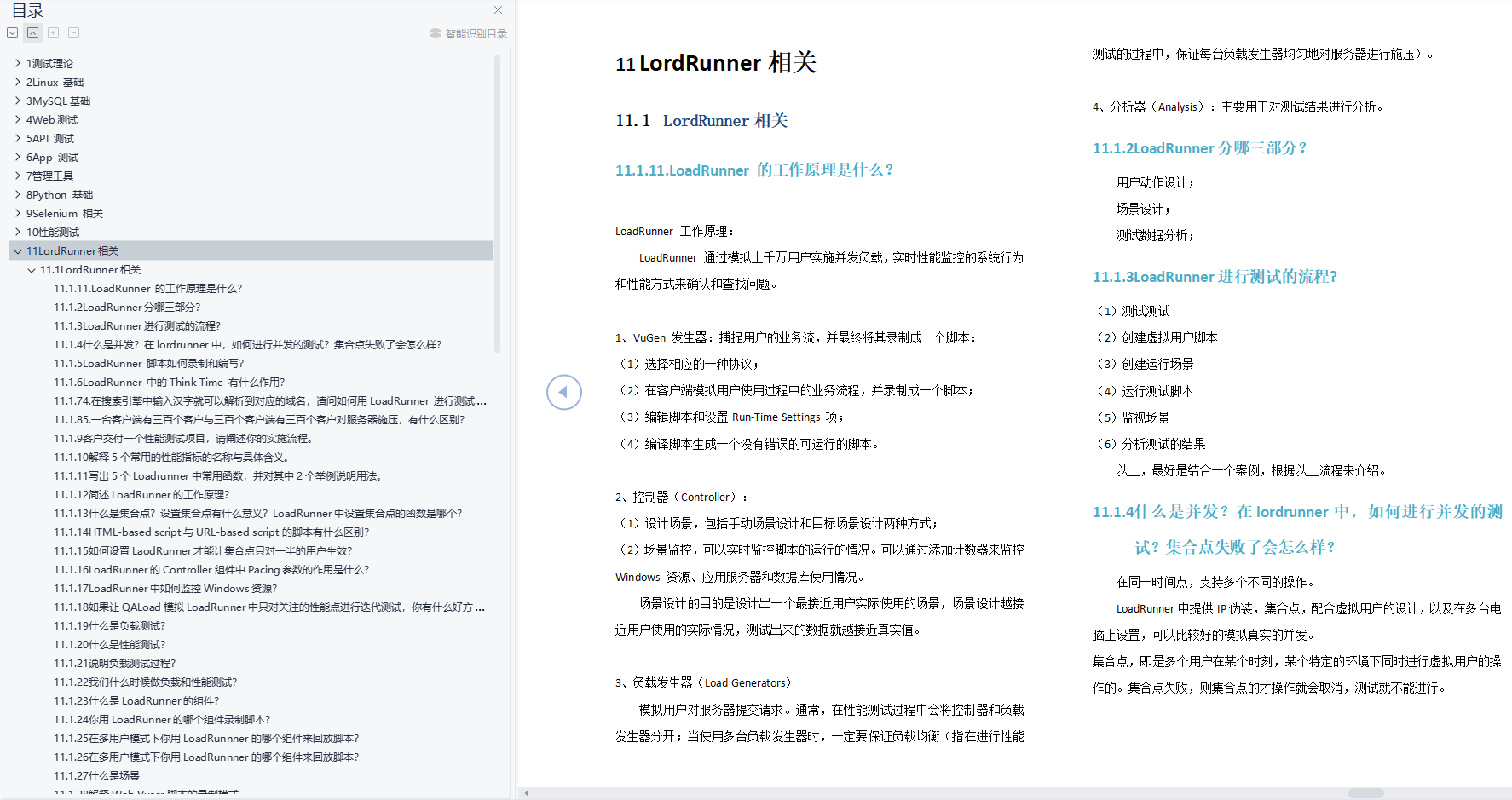Screen dimensions: 1512x800
Task: Open outline item 11.1.27什么是场景
Action: pos(96,775)
